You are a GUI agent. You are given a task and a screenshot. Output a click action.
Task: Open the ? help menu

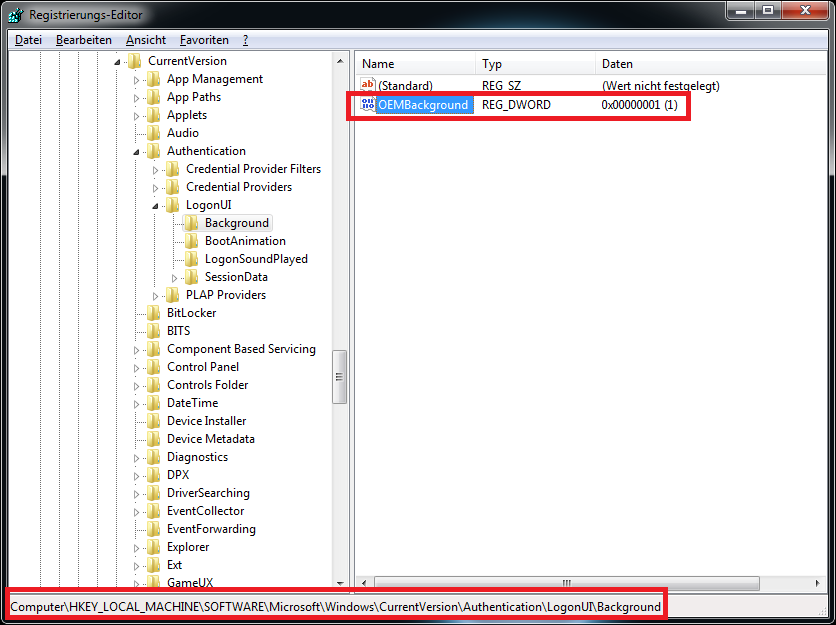click(x=245, y=40)
